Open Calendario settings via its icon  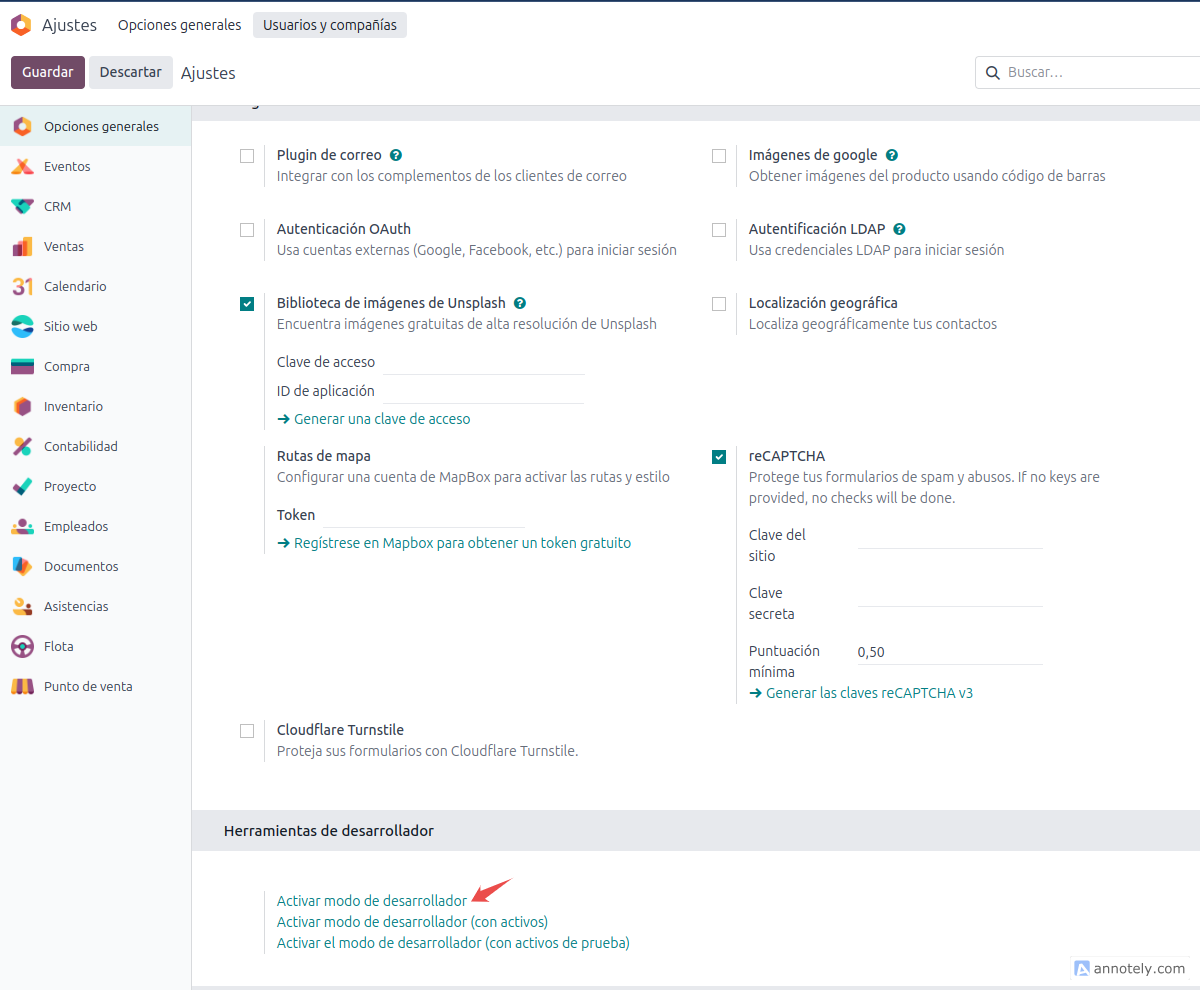coord(22,287)
